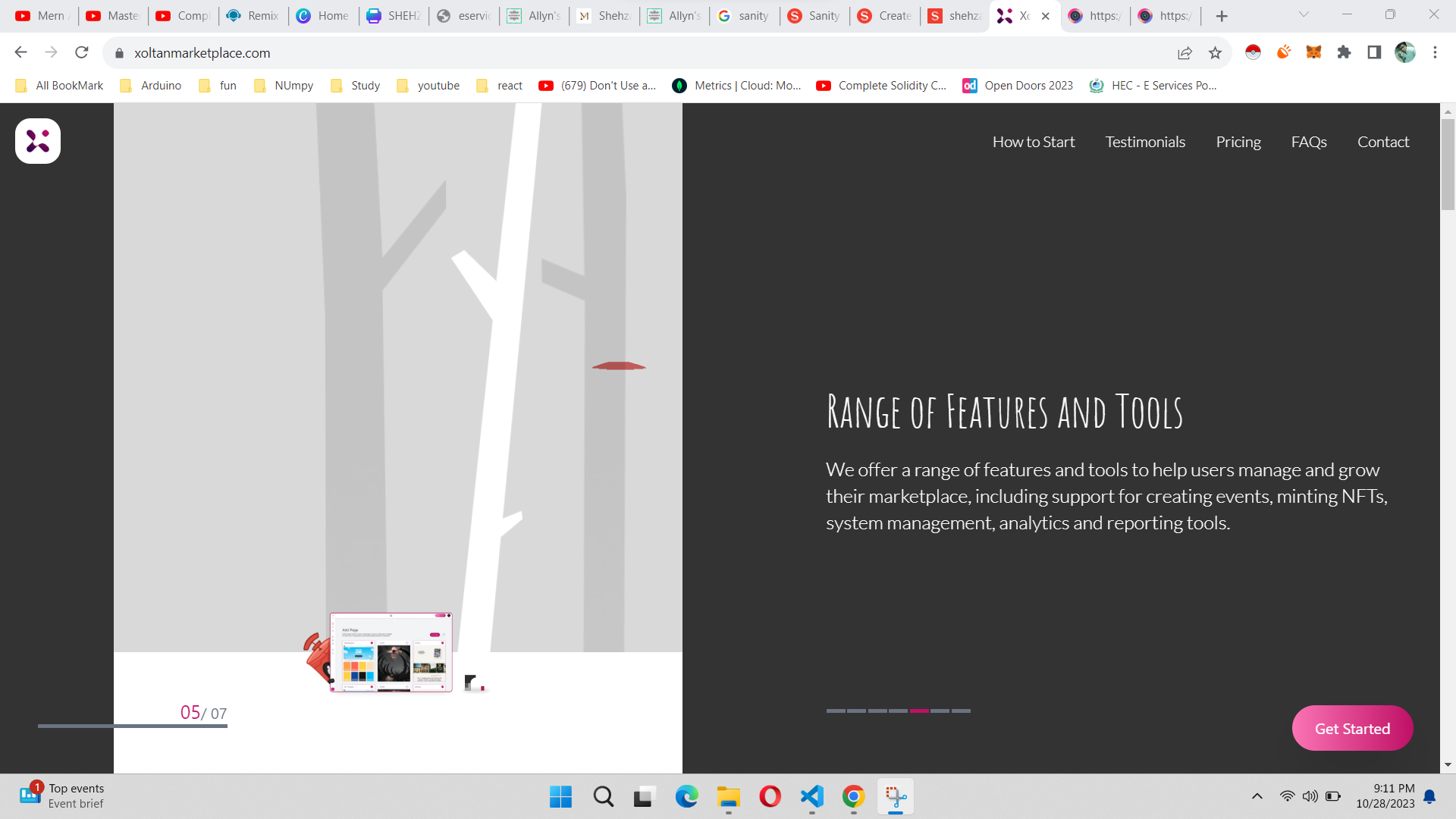Open Task View on the taskbar

644,797
